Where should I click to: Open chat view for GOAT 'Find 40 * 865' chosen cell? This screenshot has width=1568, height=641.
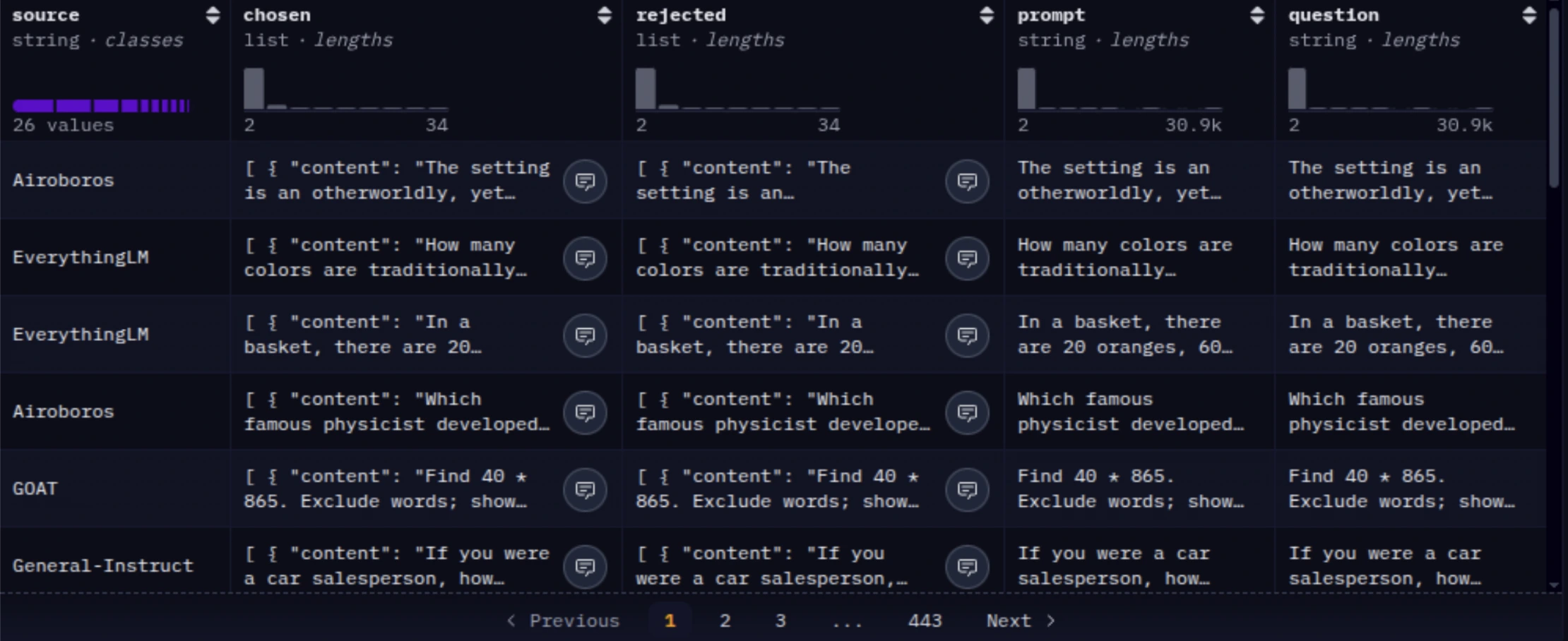point(585,489)
